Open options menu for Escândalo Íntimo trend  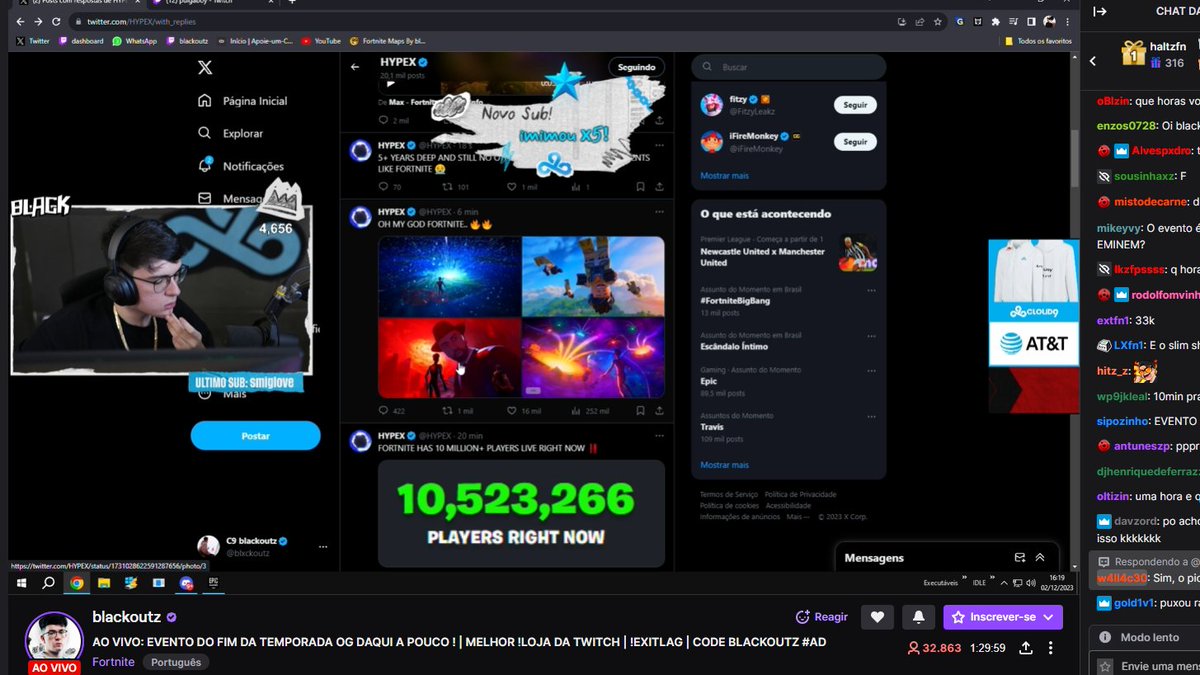(x=873, y=336)
